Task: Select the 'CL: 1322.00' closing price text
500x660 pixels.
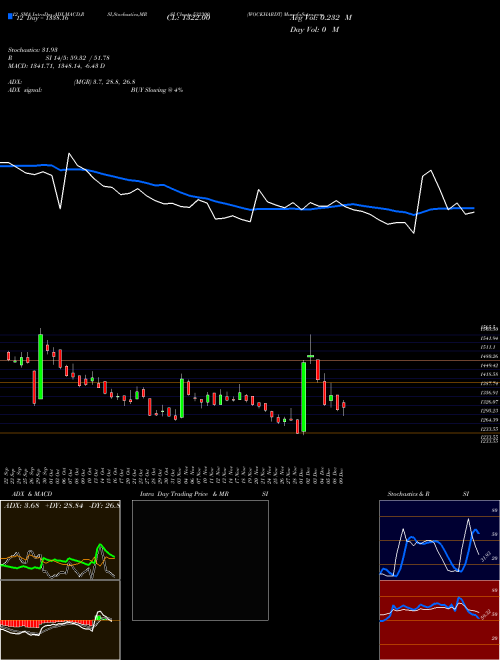Action: (x=188, y=18)
